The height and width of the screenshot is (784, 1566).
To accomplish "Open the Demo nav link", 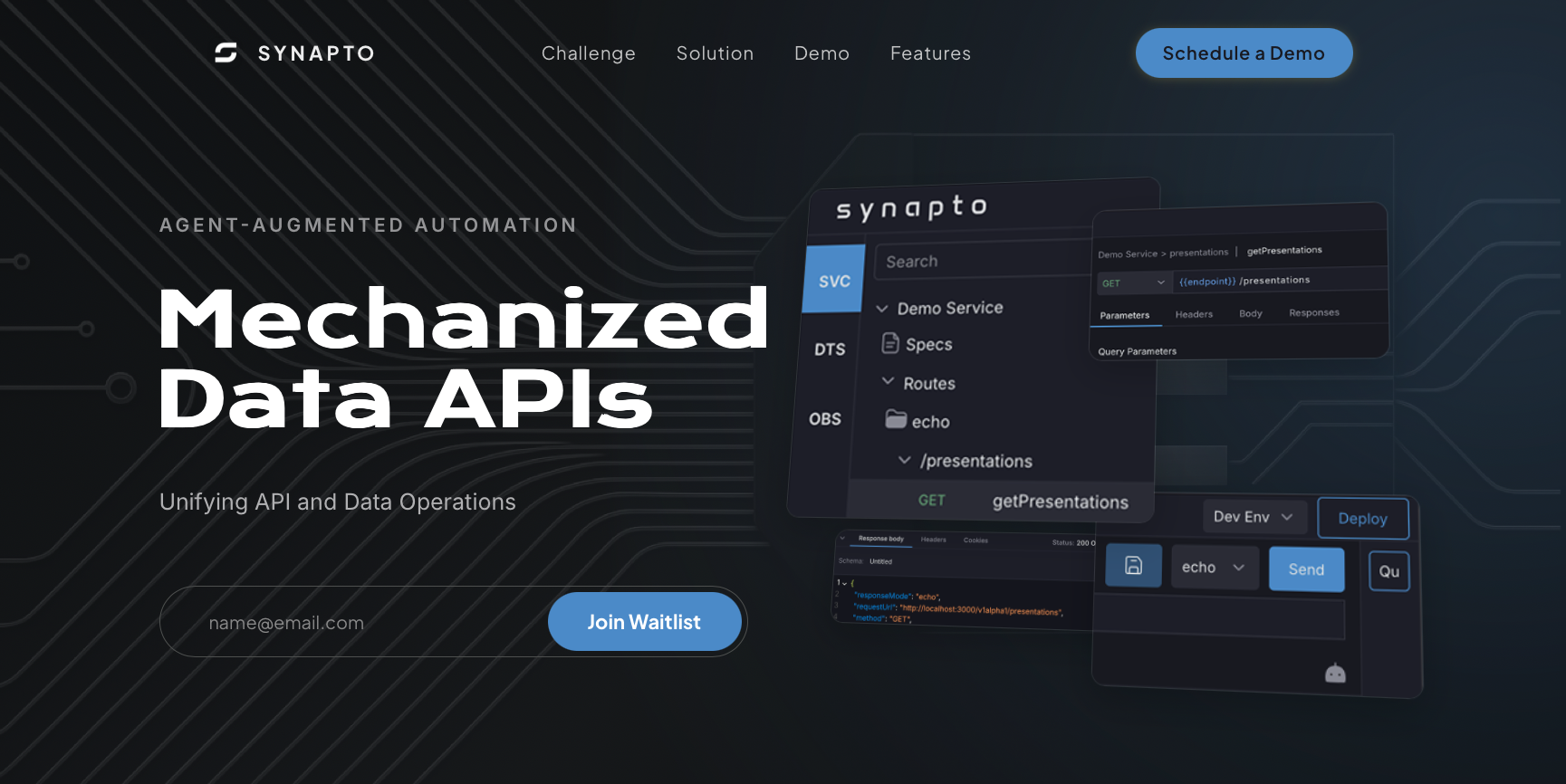I will (x=822, y=53).
